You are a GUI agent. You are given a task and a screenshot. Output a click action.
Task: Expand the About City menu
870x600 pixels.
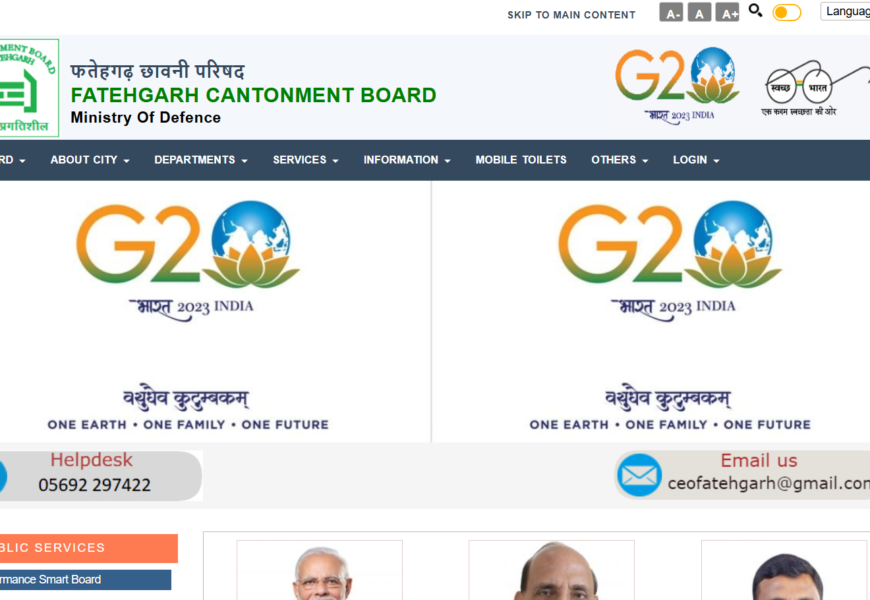[x=90, y=160]
